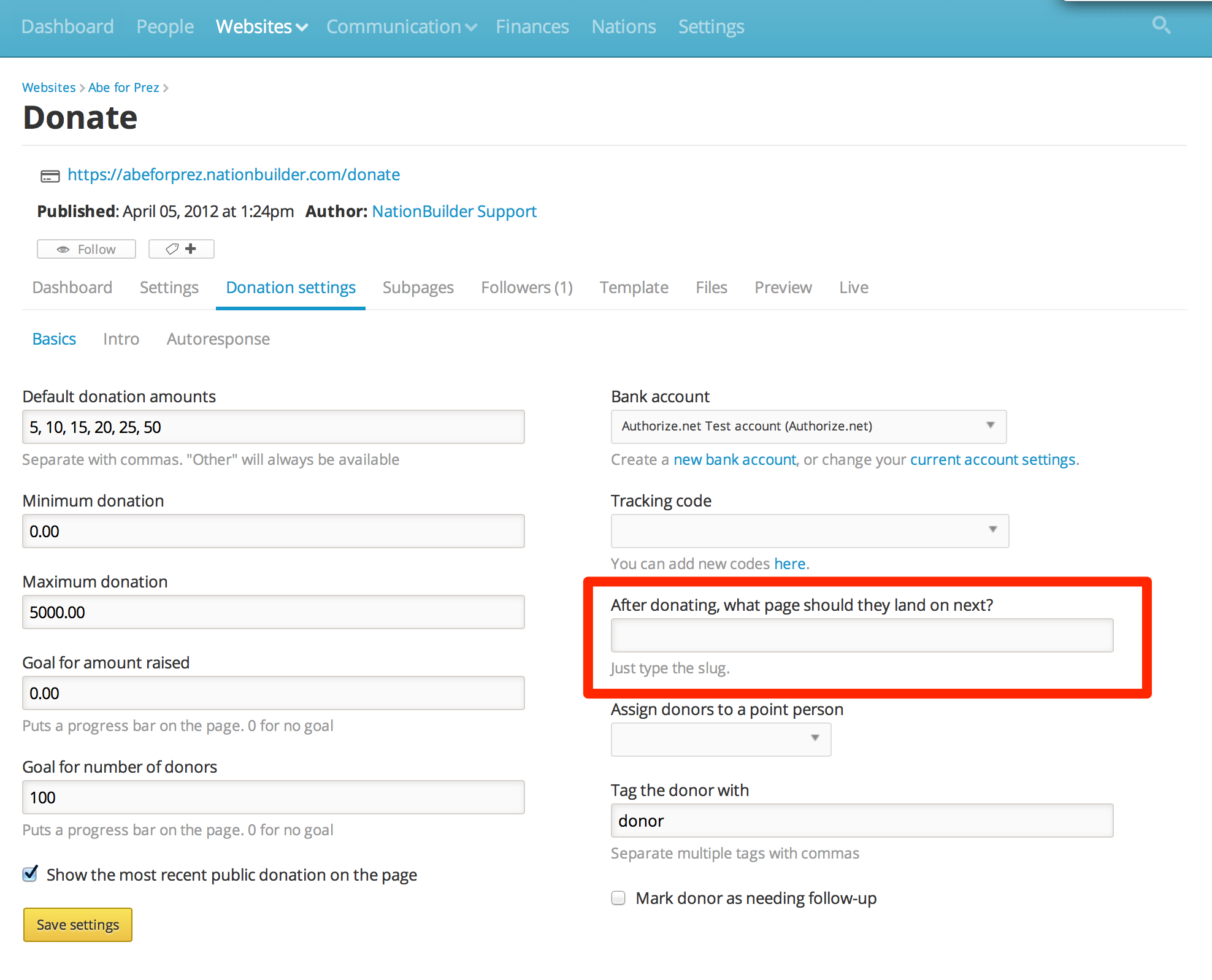Open the Bank account dropdown
Image resolution: width=1212 pixels, height=980 pixels.
[808, 426]
